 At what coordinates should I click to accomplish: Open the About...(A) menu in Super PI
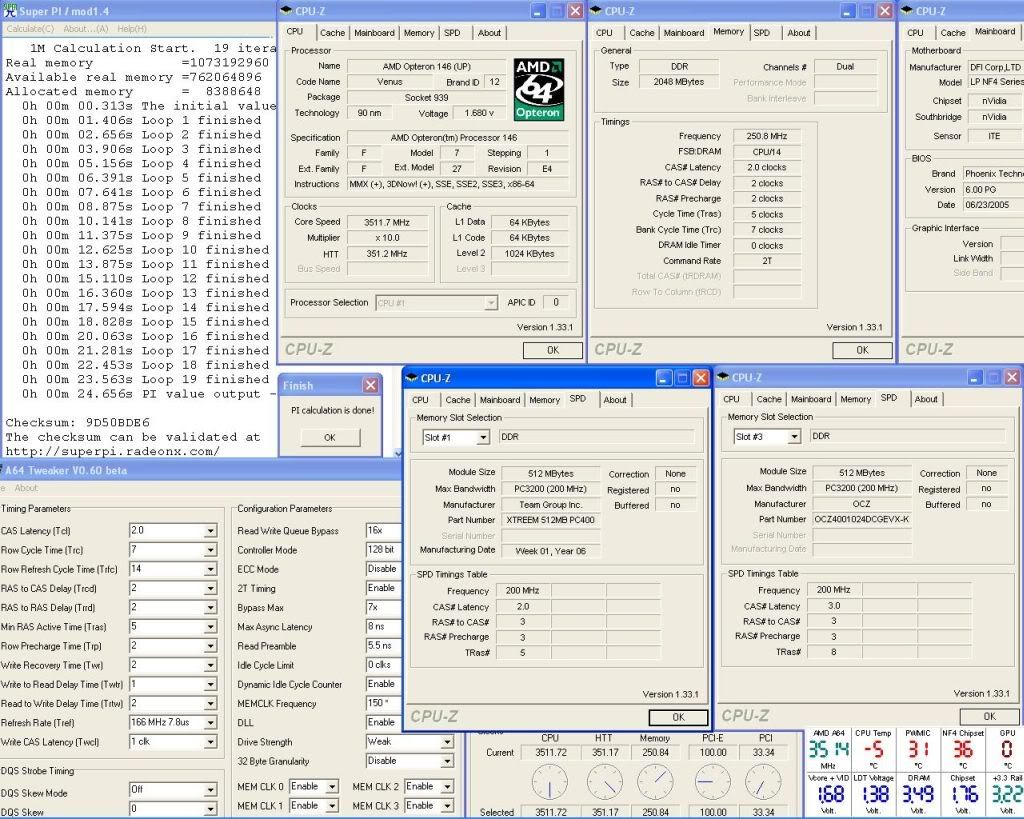coord(86,29)
